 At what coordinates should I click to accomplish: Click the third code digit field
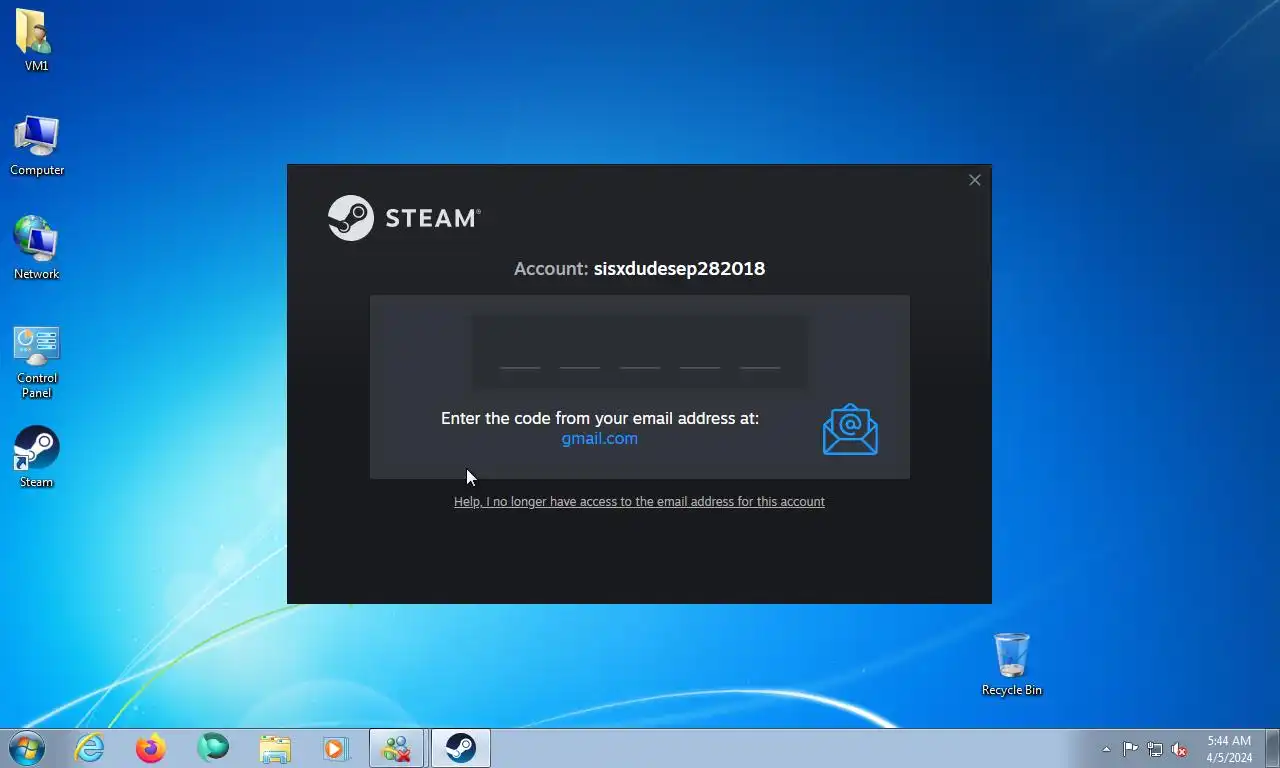(x=640, y=352)
